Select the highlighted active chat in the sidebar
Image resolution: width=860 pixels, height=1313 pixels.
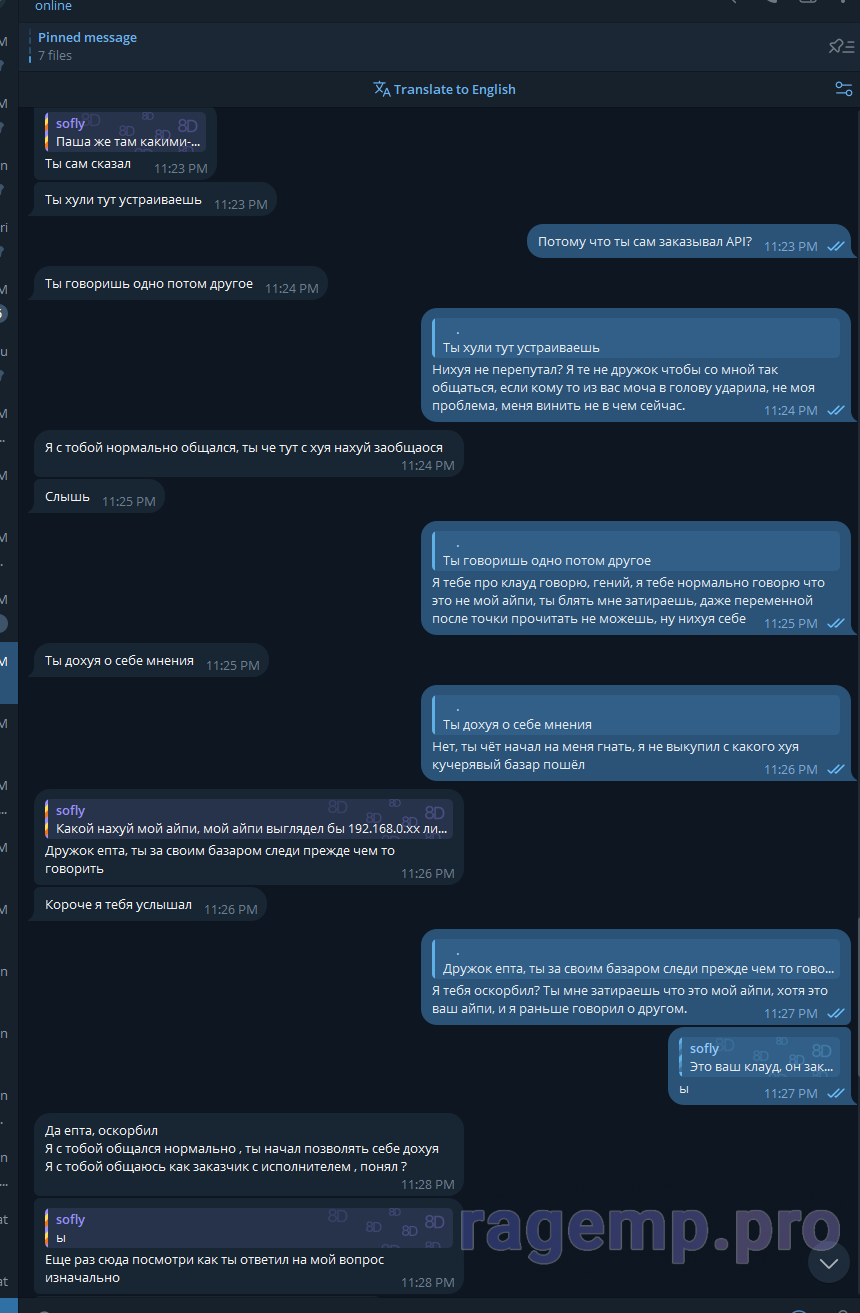click(x=8, y=672)
